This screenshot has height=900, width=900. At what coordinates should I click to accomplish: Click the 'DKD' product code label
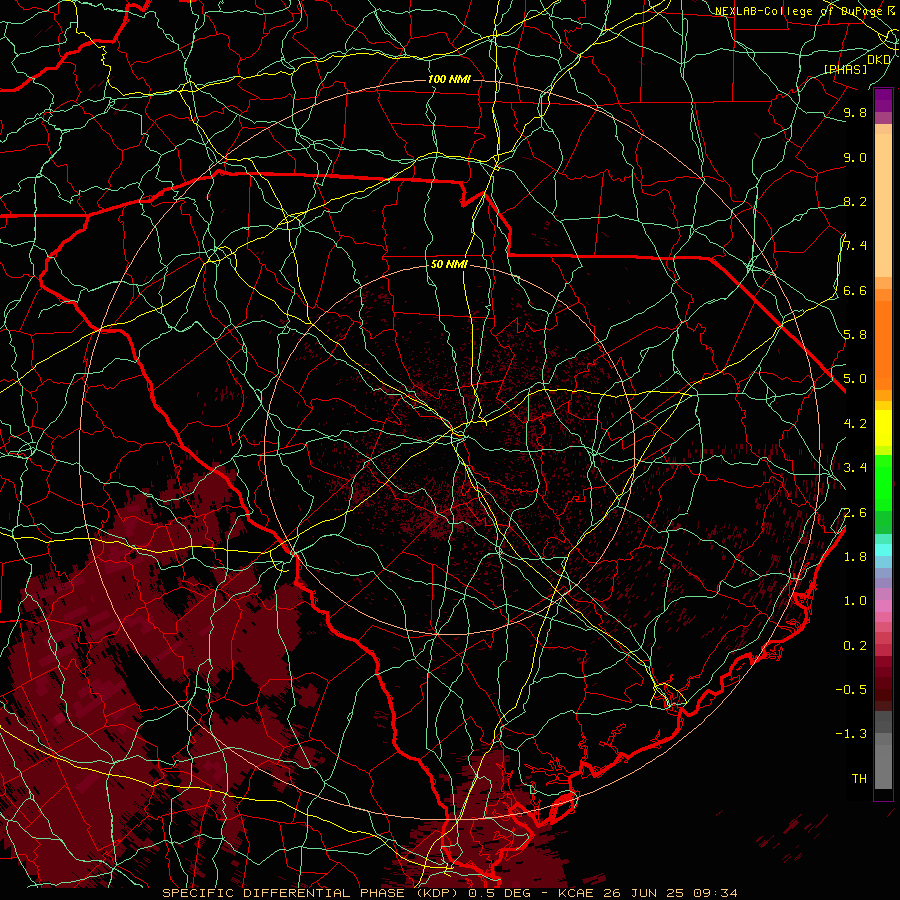point(879,59)
